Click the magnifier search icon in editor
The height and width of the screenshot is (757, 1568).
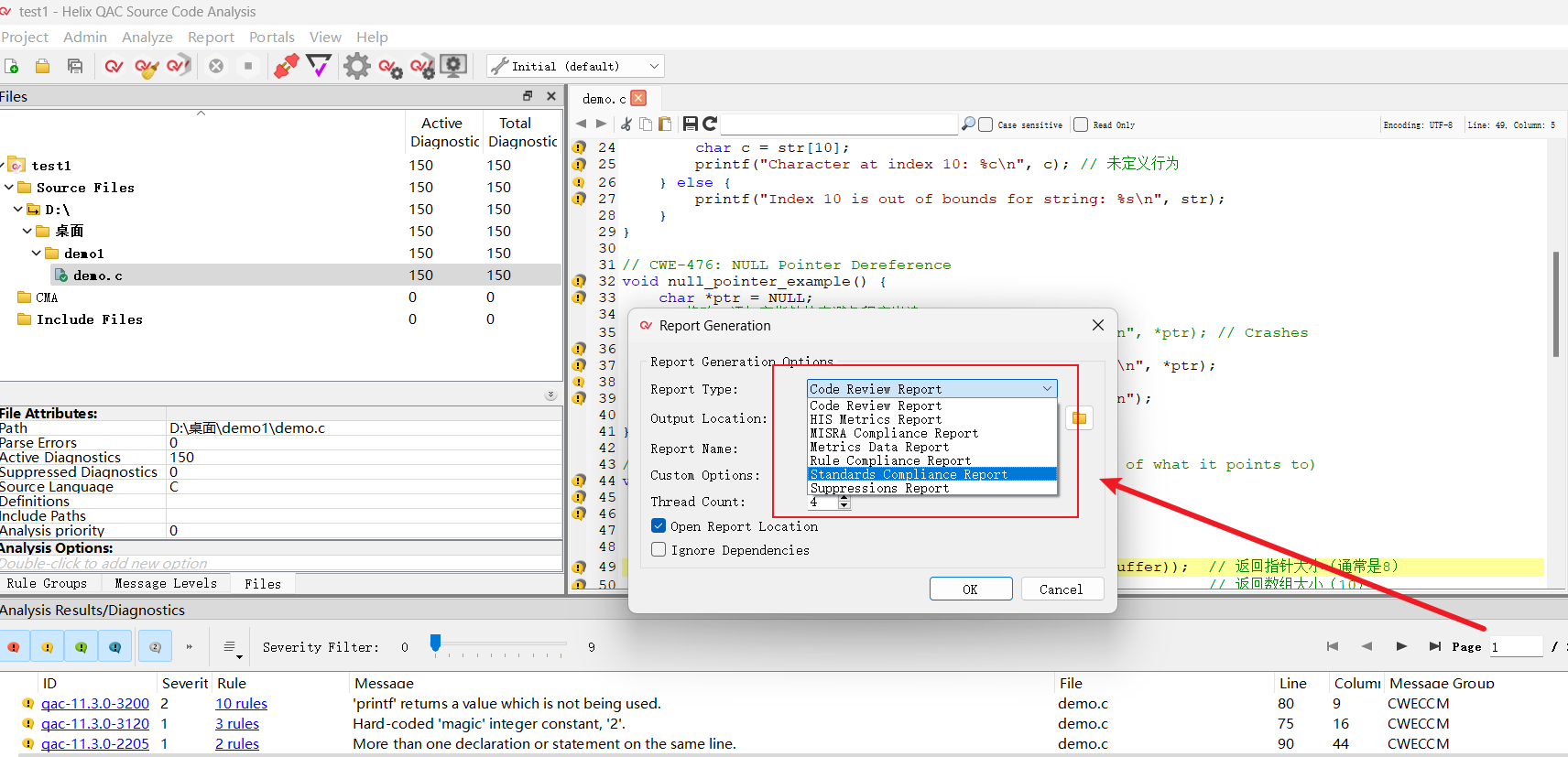coord(968,124)
